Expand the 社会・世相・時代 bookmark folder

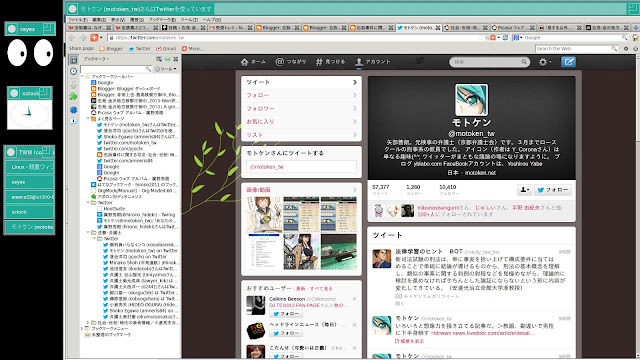click(88, 322)
